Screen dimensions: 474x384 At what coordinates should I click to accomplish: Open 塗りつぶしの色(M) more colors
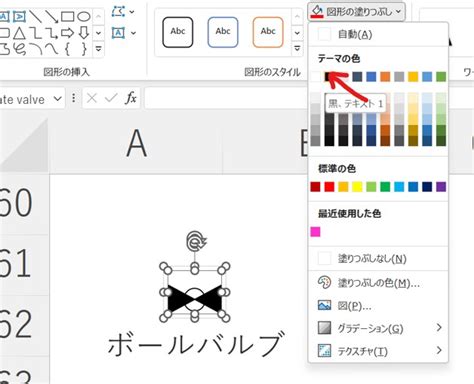pos(378,283)
